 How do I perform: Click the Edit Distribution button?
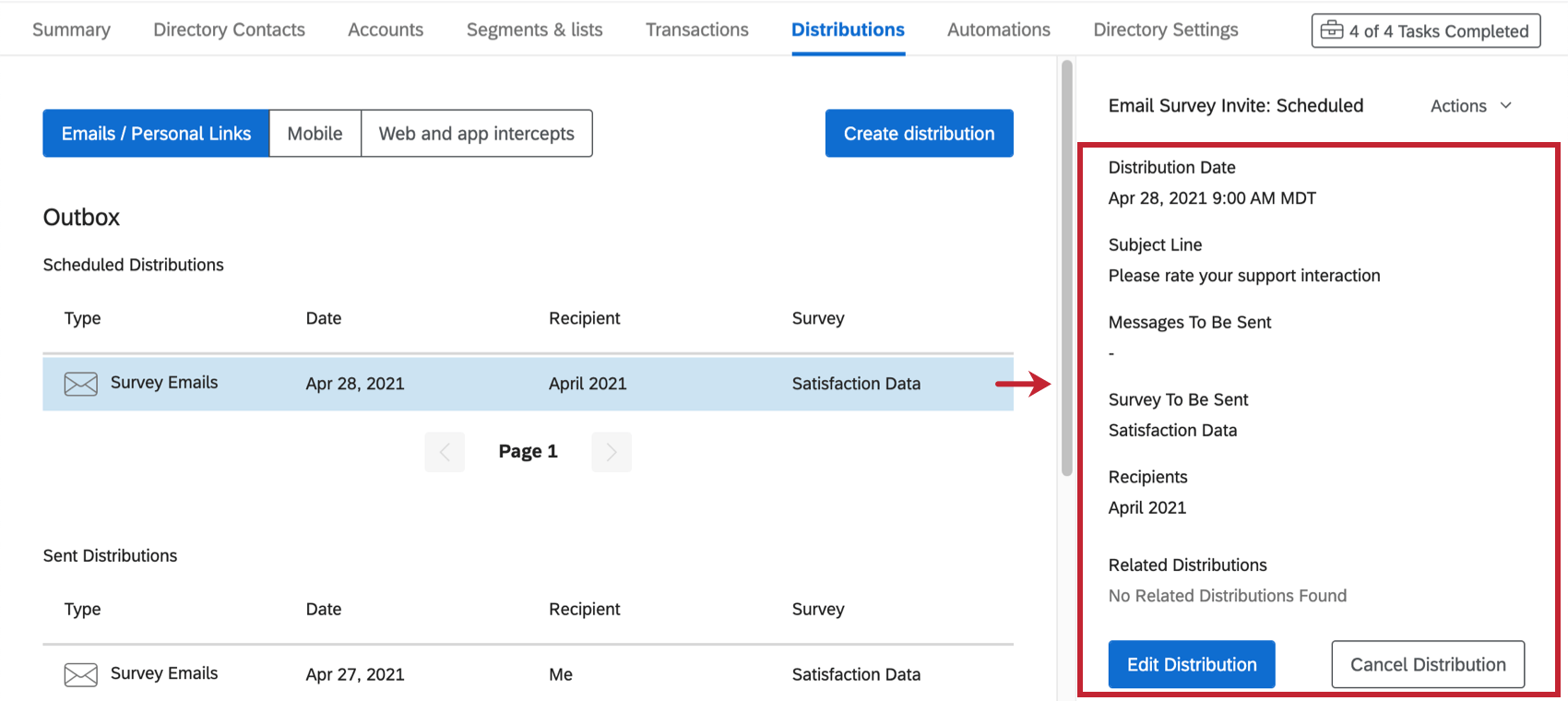click(x=1191, y=664)
